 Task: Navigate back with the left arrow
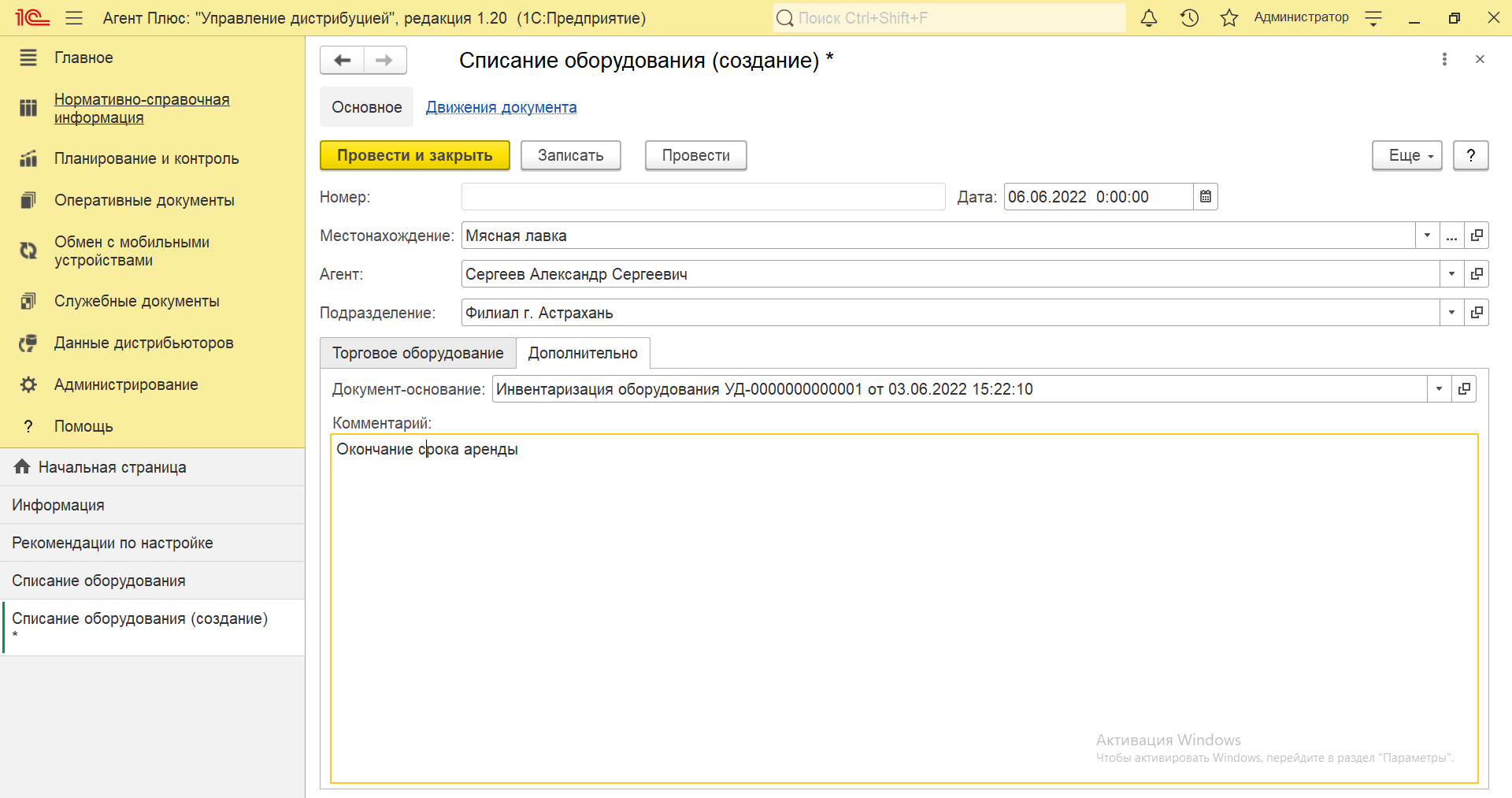tap(342, 61)
